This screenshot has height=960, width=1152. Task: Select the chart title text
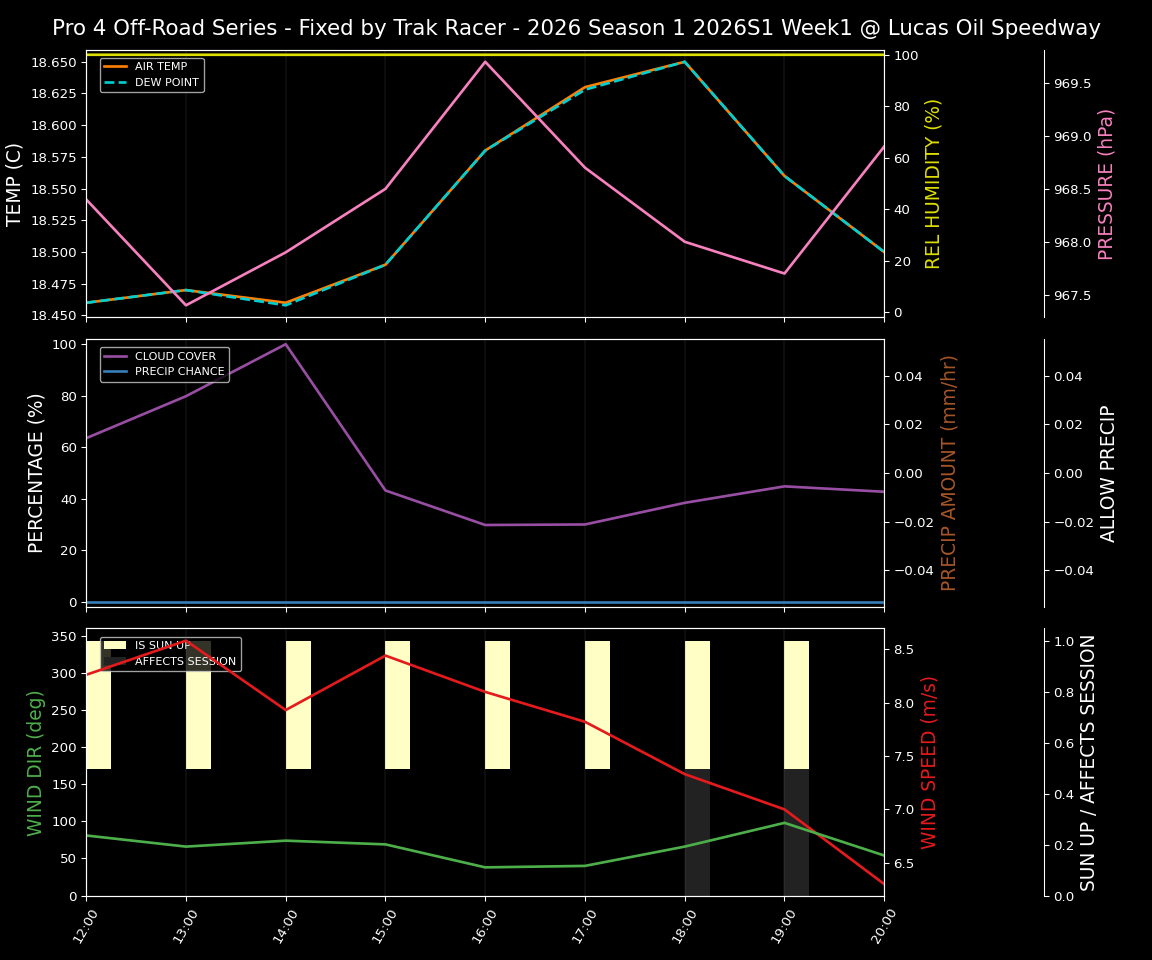pos(576,27)
